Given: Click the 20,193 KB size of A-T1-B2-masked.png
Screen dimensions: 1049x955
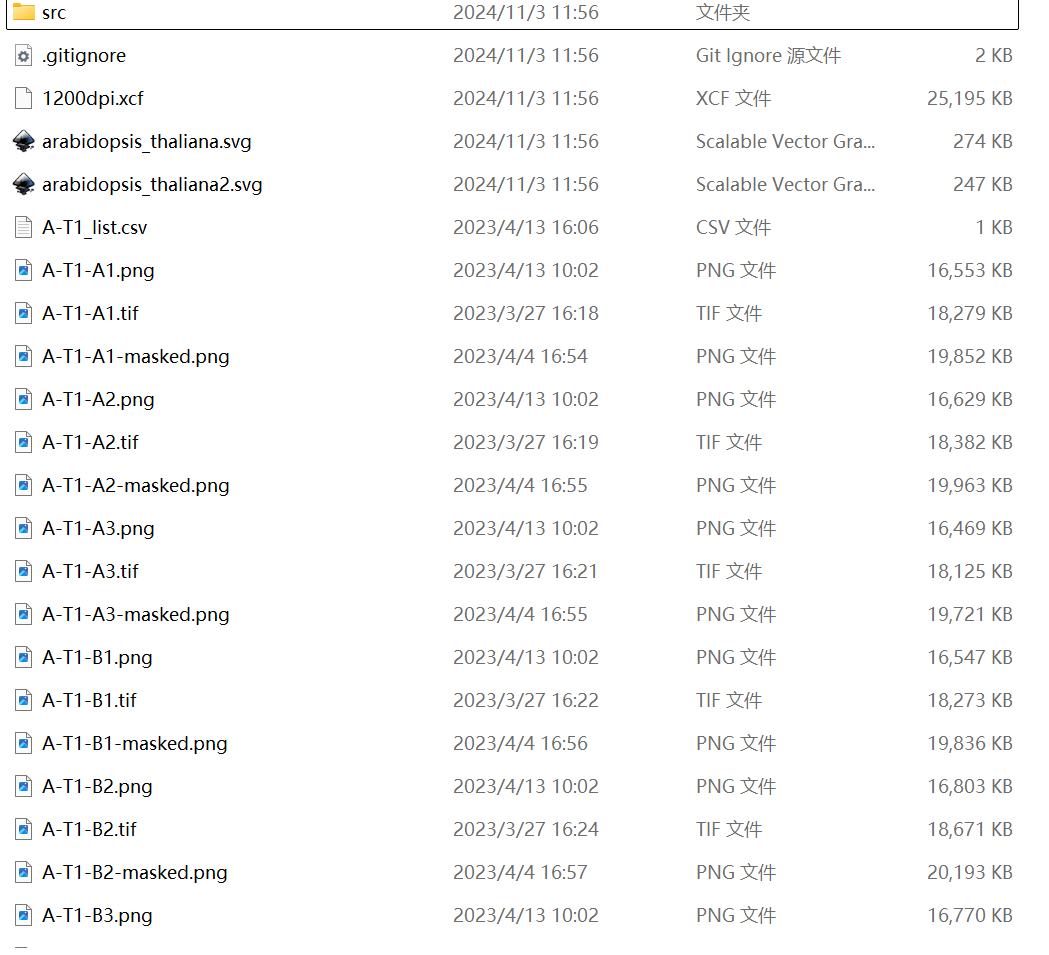Looking at the screenshot, I should pos(969,872).
